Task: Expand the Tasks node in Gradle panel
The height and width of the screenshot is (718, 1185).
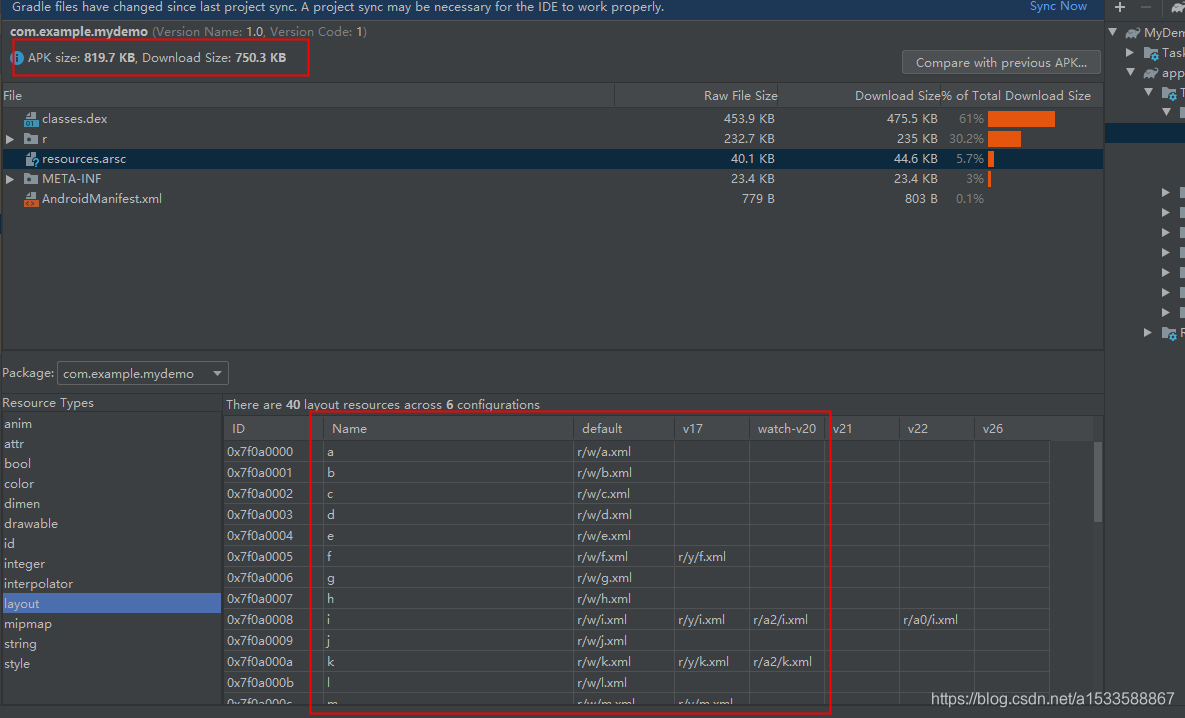Action: (x=1130, y=52)
